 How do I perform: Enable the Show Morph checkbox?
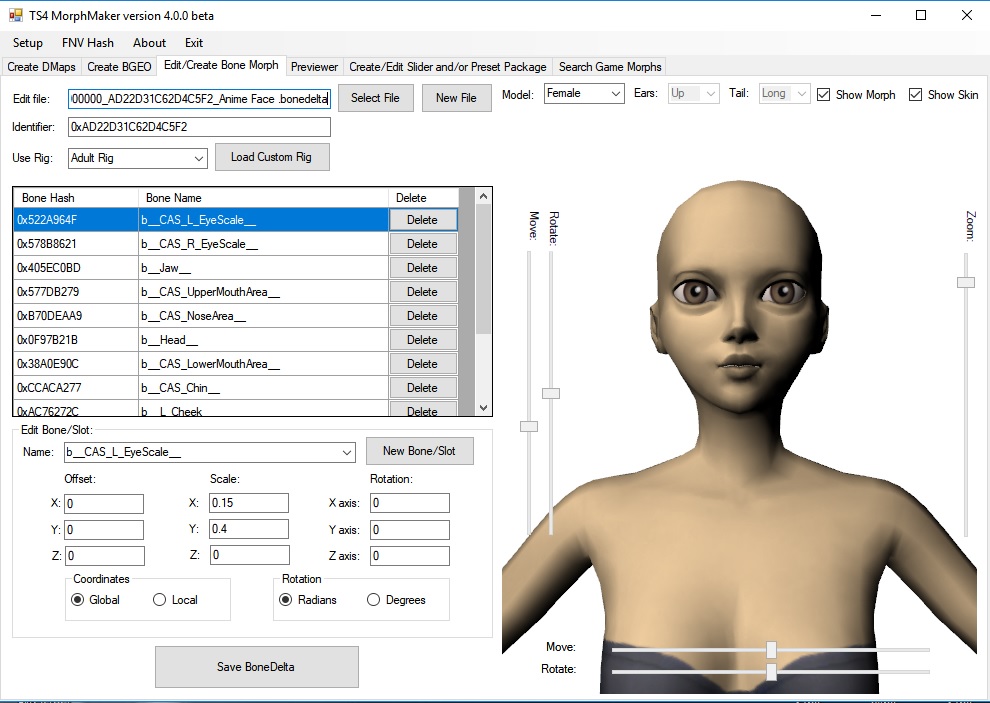pos(824,93)
